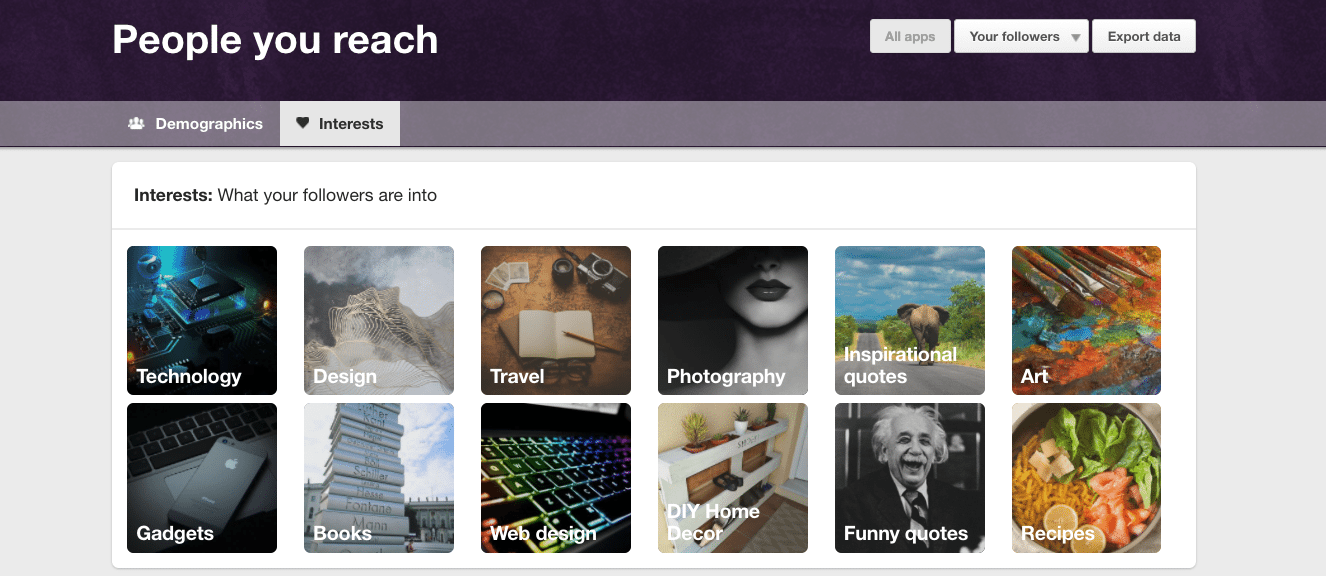Select the All apps filter
Screen dimensions: 1326x576
pyautogui.click(x=909, y=35)
